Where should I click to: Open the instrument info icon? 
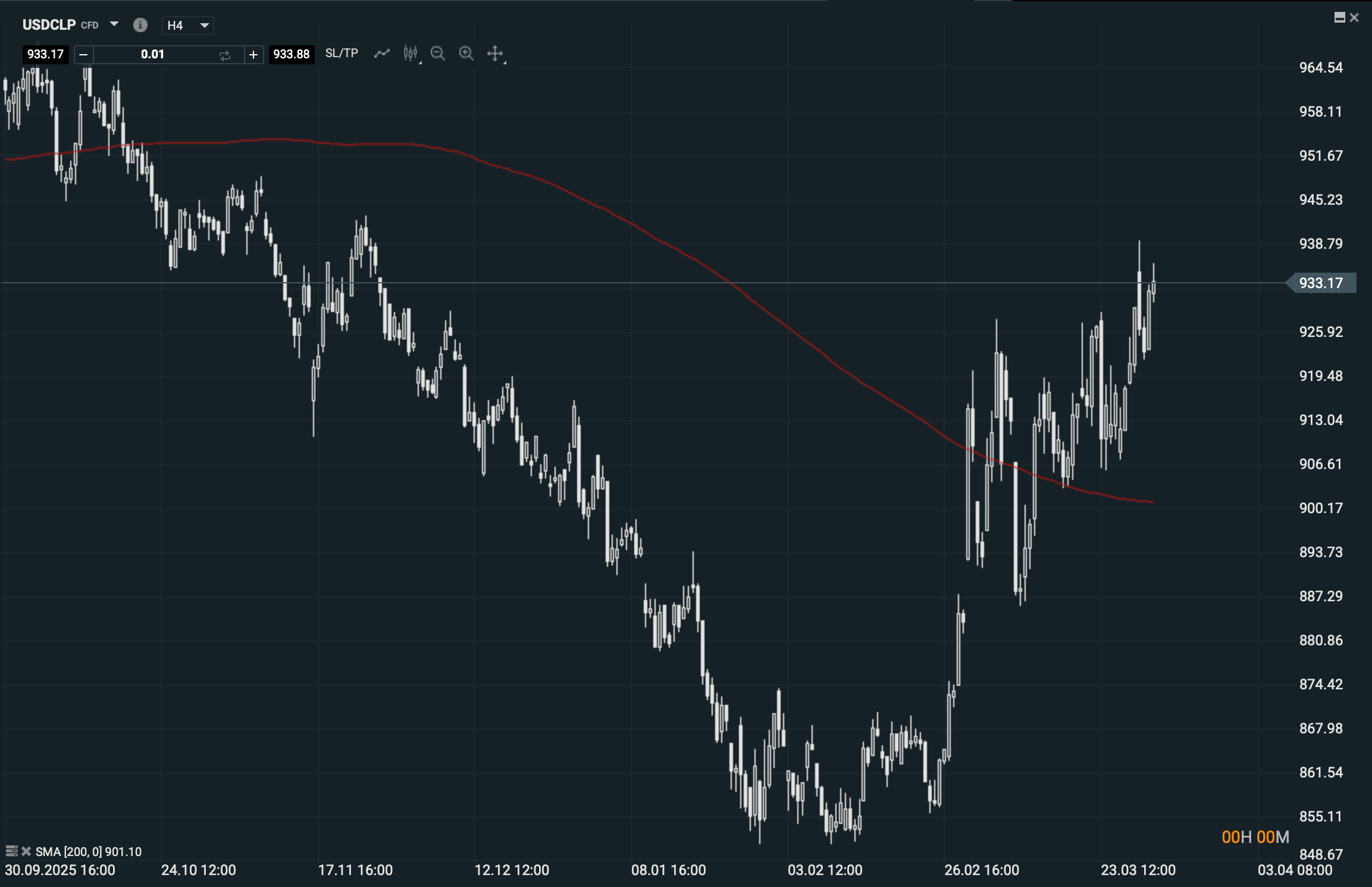(x=140, y=25)
